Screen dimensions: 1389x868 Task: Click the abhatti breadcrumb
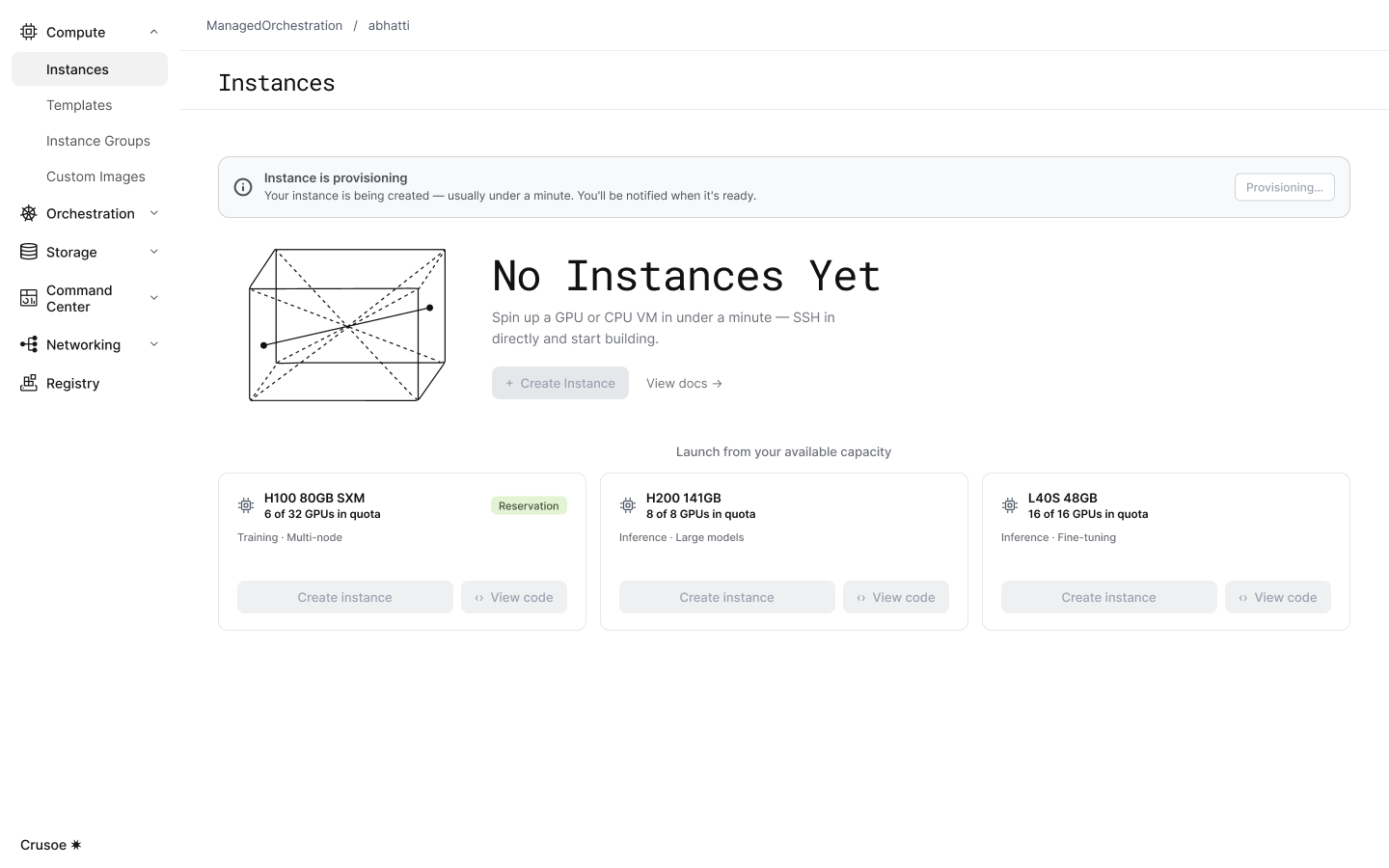389,25
